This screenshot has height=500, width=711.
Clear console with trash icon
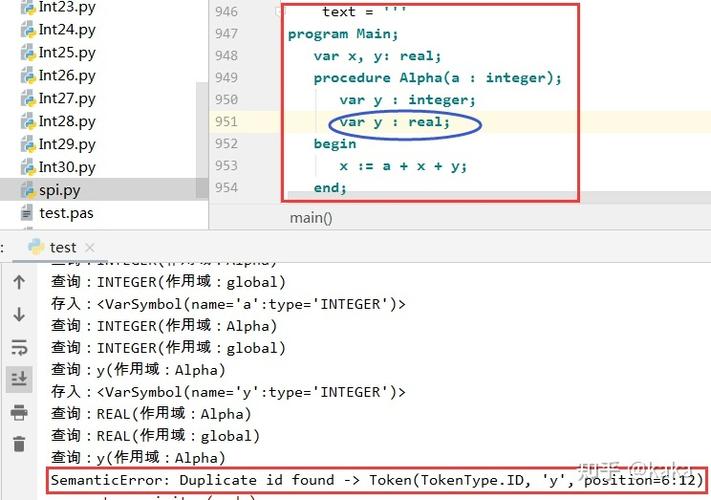point(19,444)
